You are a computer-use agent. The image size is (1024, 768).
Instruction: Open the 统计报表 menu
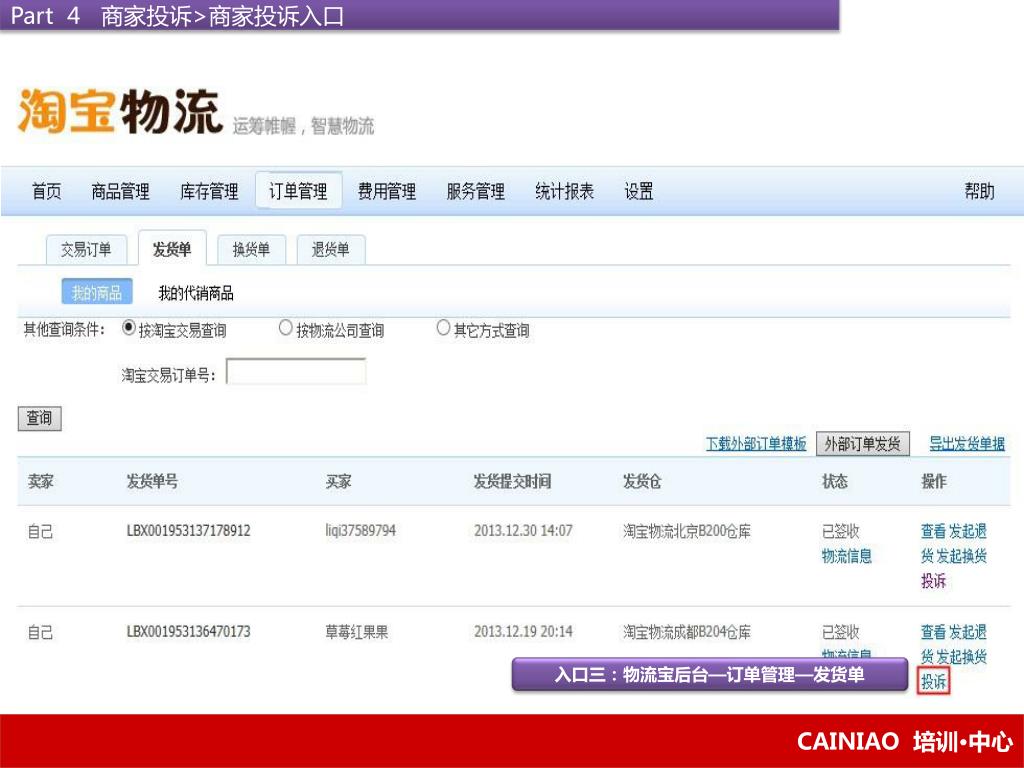point(564,191)
